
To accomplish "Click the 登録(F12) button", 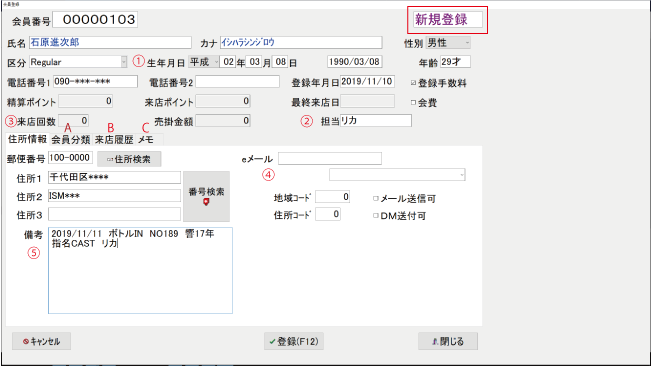I will click(294, 342).
